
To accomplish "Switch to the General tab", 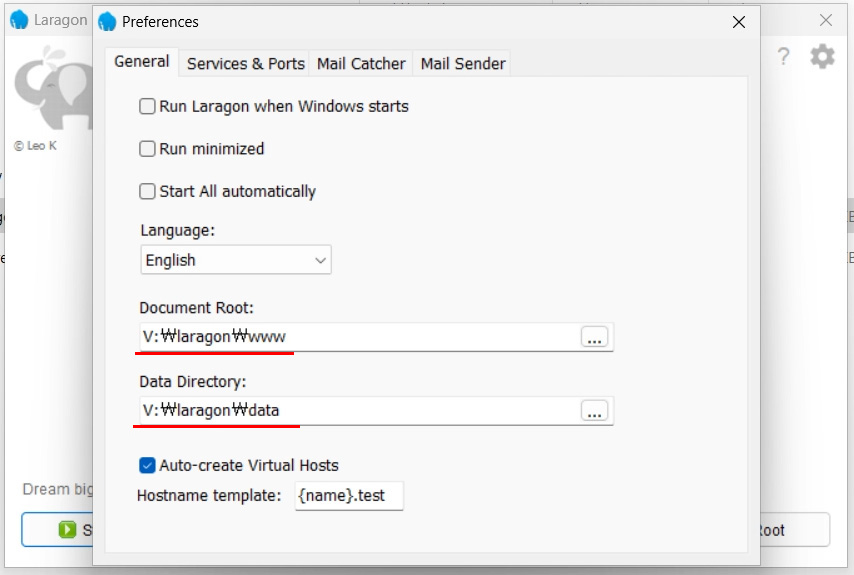I will [142, 62].
